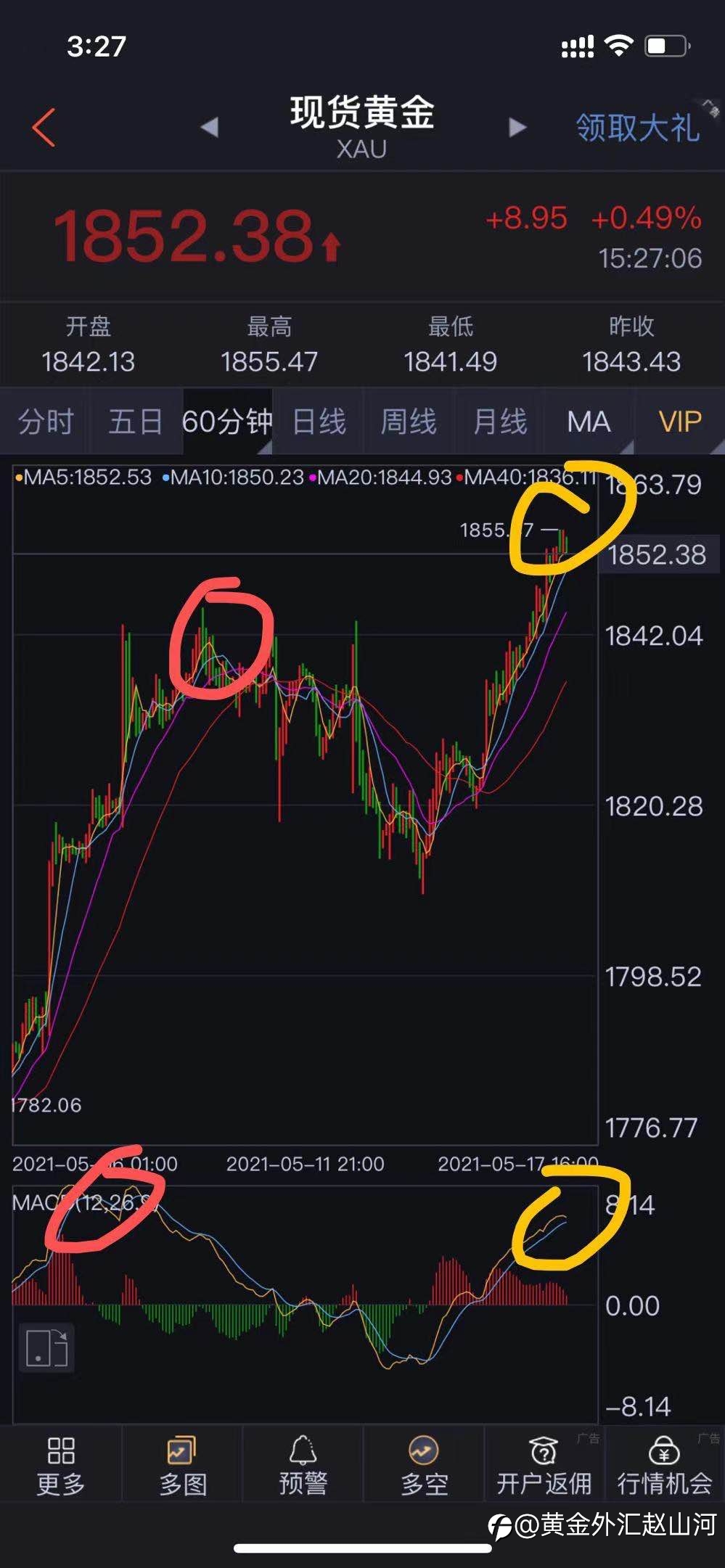Screen dimensions: 725x1568
Task: Open the VIP option
Action: (x=680, y=422)
